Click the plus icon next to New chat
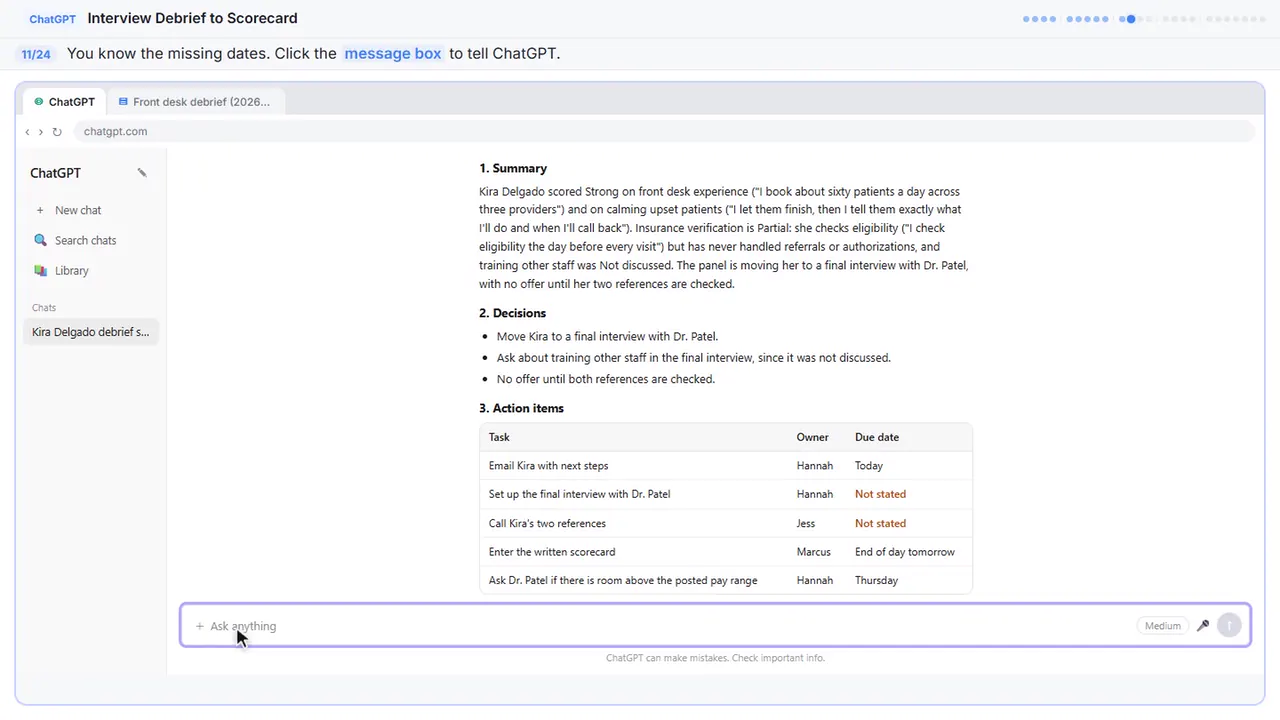 tap(40, 210)
